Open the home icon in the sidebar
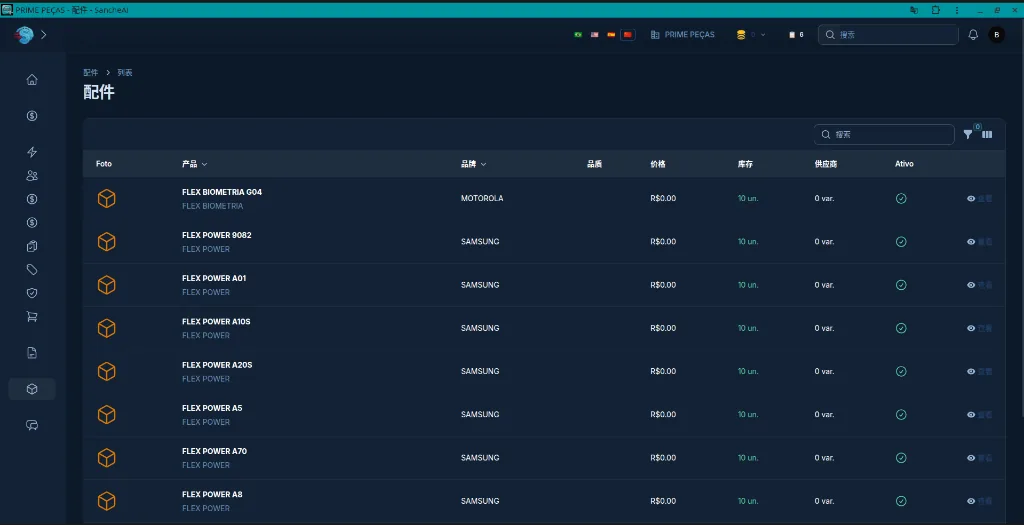 tap(32, 80)
